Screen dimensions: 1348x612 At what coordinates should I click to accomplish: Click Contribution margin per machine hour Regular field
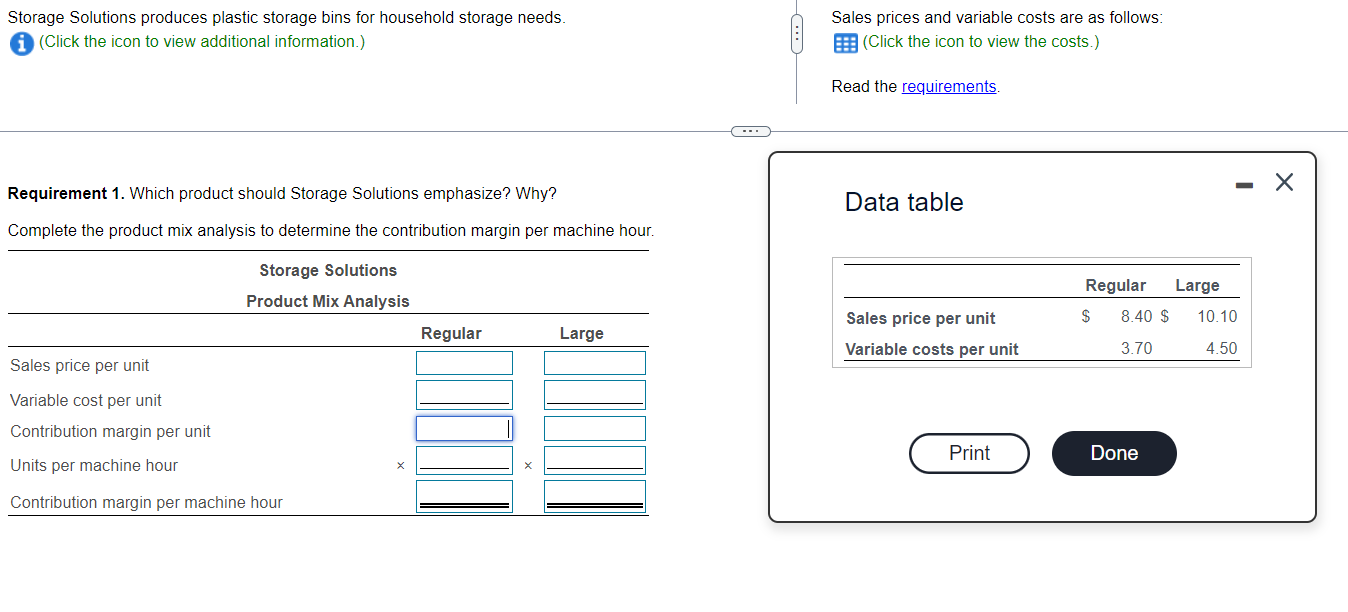pos(464,494)
